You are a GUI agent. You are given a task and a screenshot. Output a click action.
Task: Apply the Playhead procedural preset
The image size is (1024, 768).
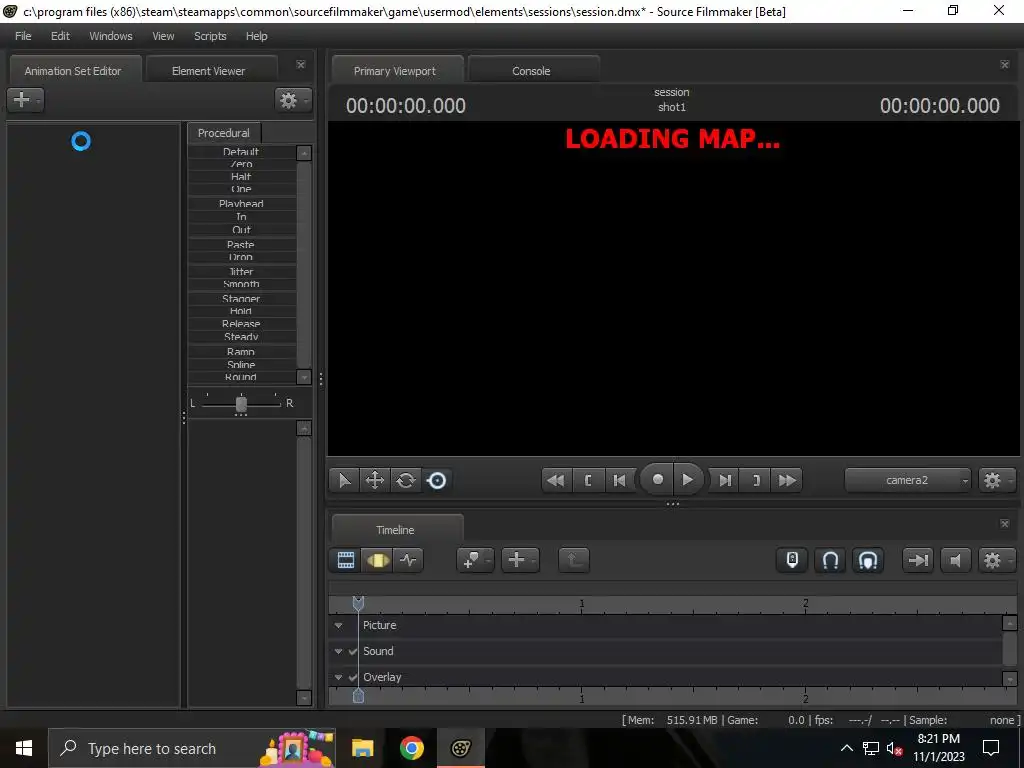click(241, 203)
